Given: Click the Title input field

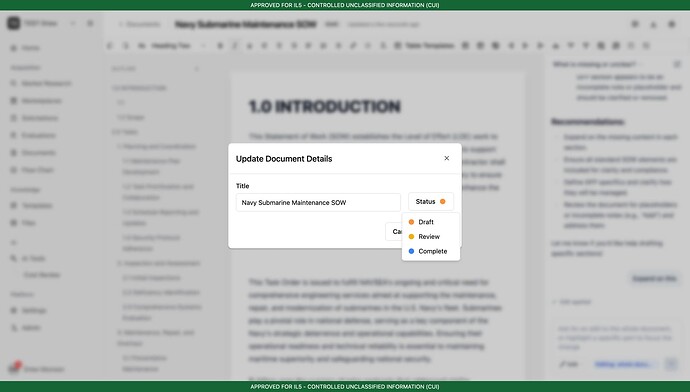Looking at the screenshot, I should [318, 202].
